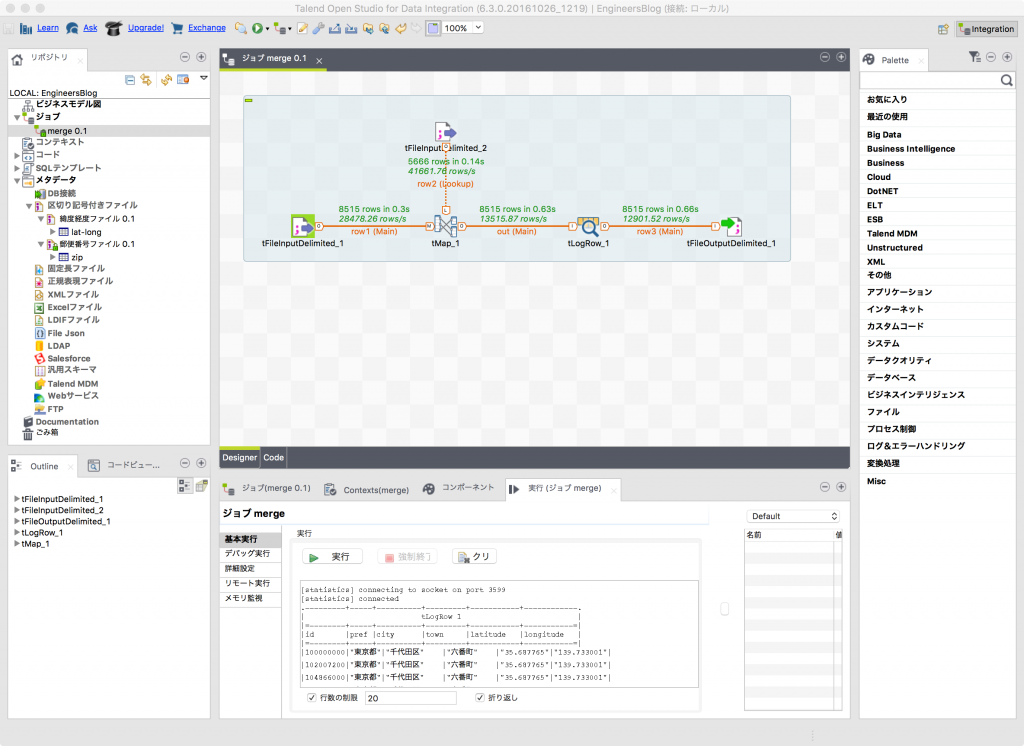The height and width of the screenshot is (746, 1024).
Task: Click the pencil edit icon in toolbar
Action: [302, 28]
